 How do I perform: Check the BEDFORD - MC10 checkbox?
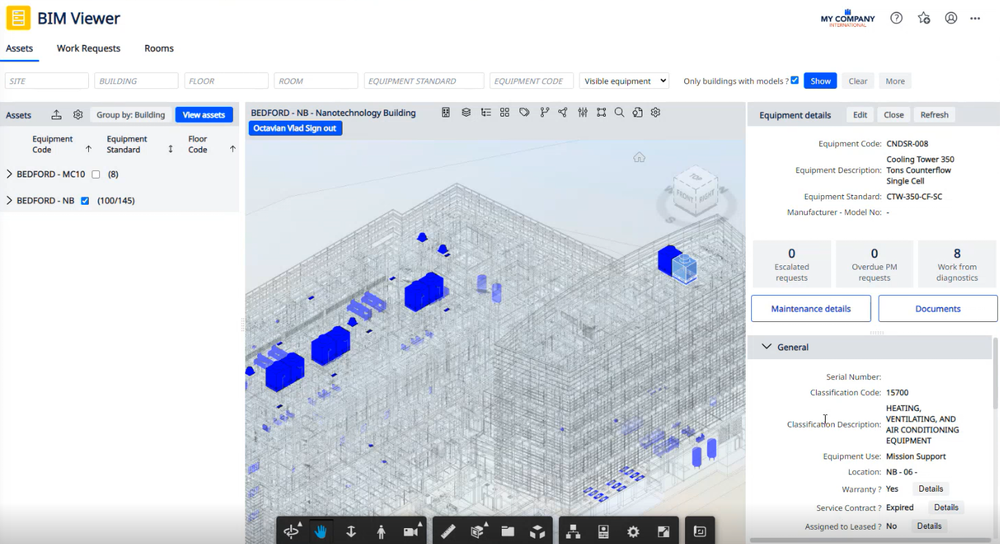tap(96, 174)
